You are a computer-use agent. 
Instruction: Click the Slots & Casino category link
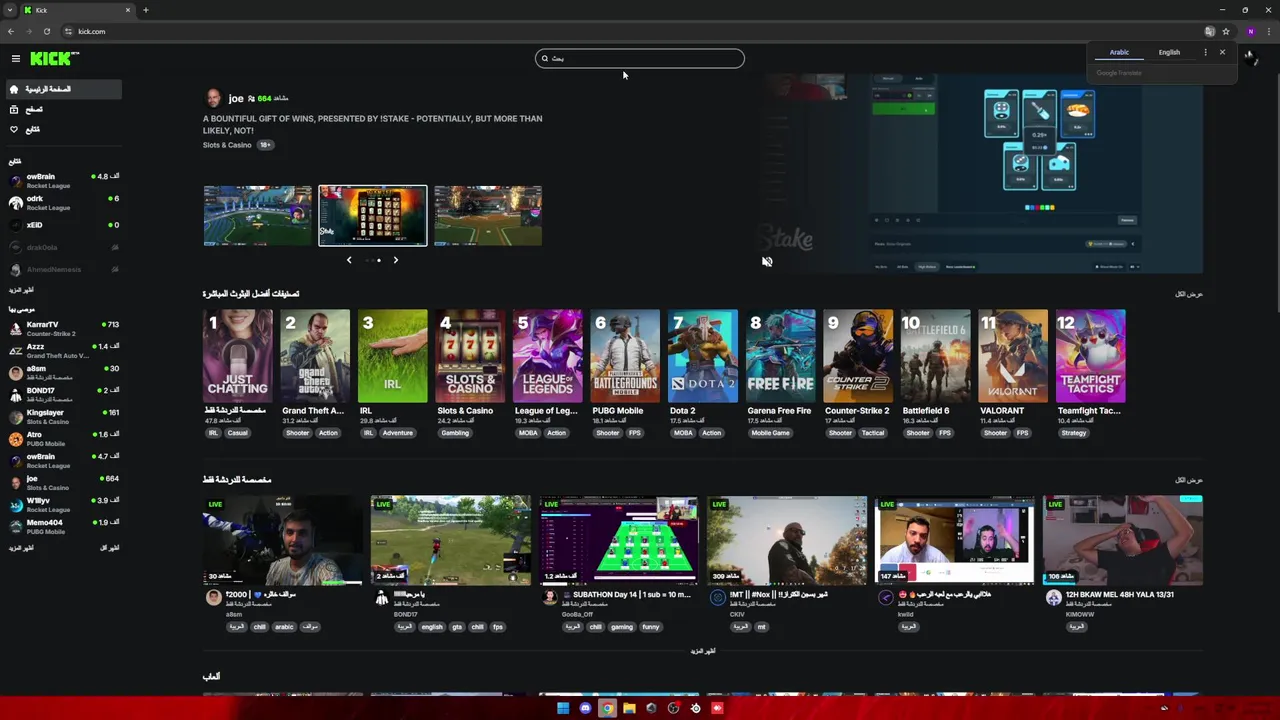click(227, 145)
